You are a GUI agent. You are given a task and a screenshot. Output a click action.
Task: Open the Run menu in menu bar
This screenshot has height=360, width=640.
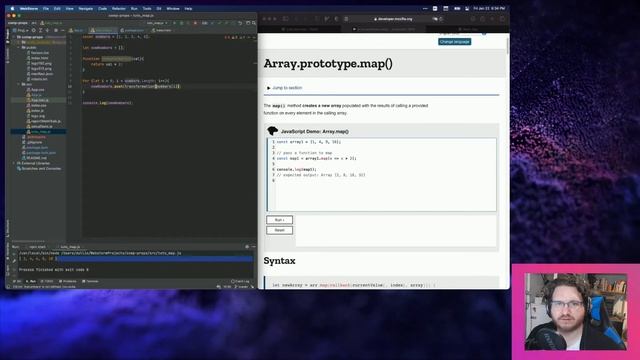click(134, 8)
